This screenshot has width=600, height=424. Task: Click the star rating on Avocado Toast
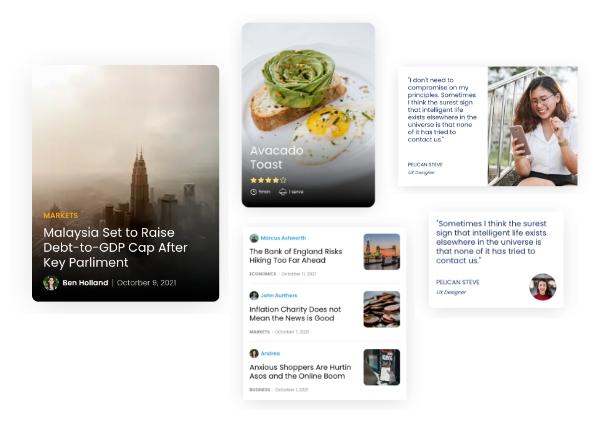tap(268, 179)
